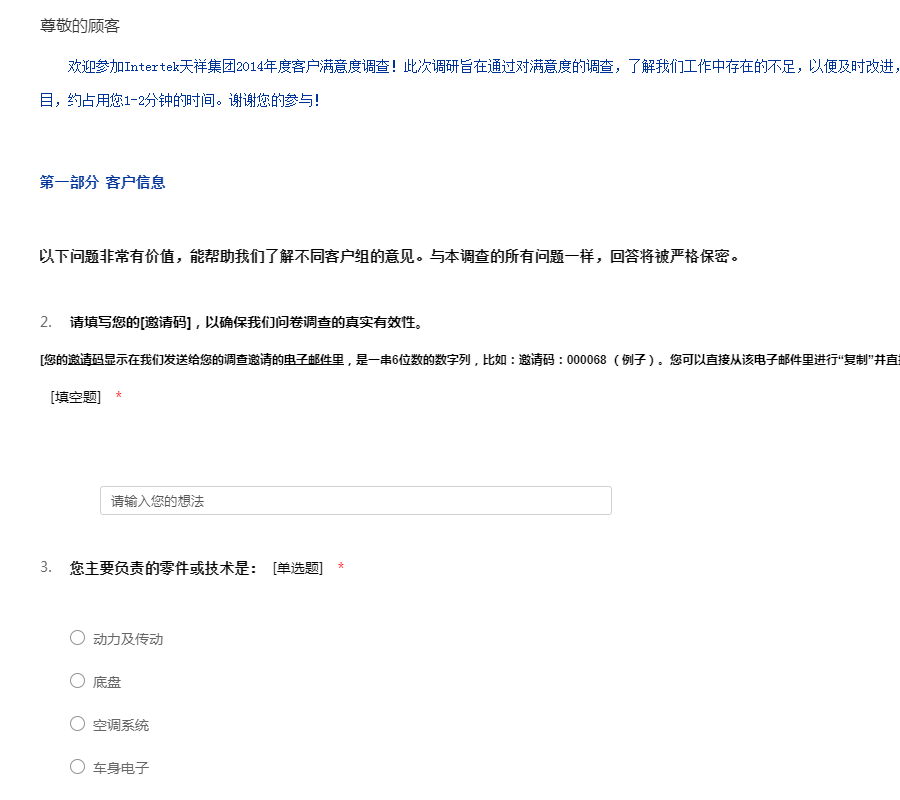Click the bold note starting 以下问题非常有价值
The width and height of the screenshot is (900, 800).
click(x=390, y=256)
